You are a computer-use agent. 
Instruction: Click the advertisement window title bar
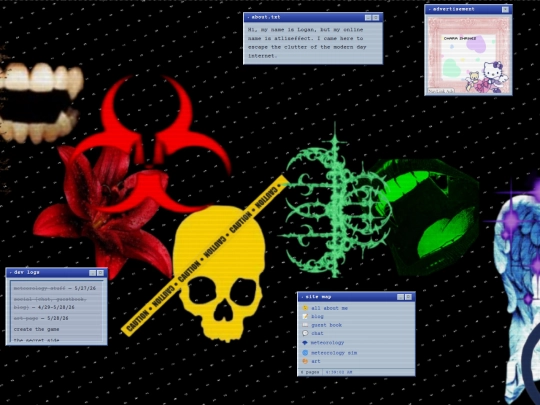pos(468,9)
